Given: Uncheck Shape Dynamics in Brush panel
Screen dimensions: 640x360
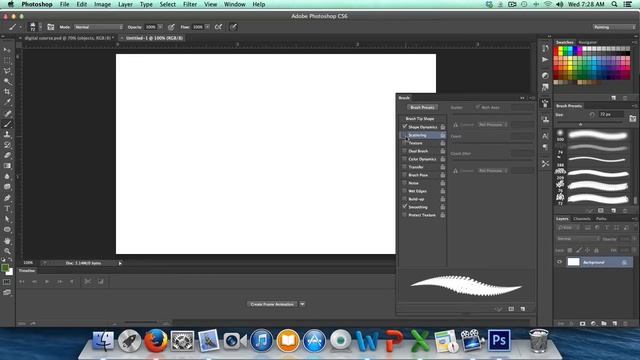Looking at the screenshot, I should (x=404, y=127).
